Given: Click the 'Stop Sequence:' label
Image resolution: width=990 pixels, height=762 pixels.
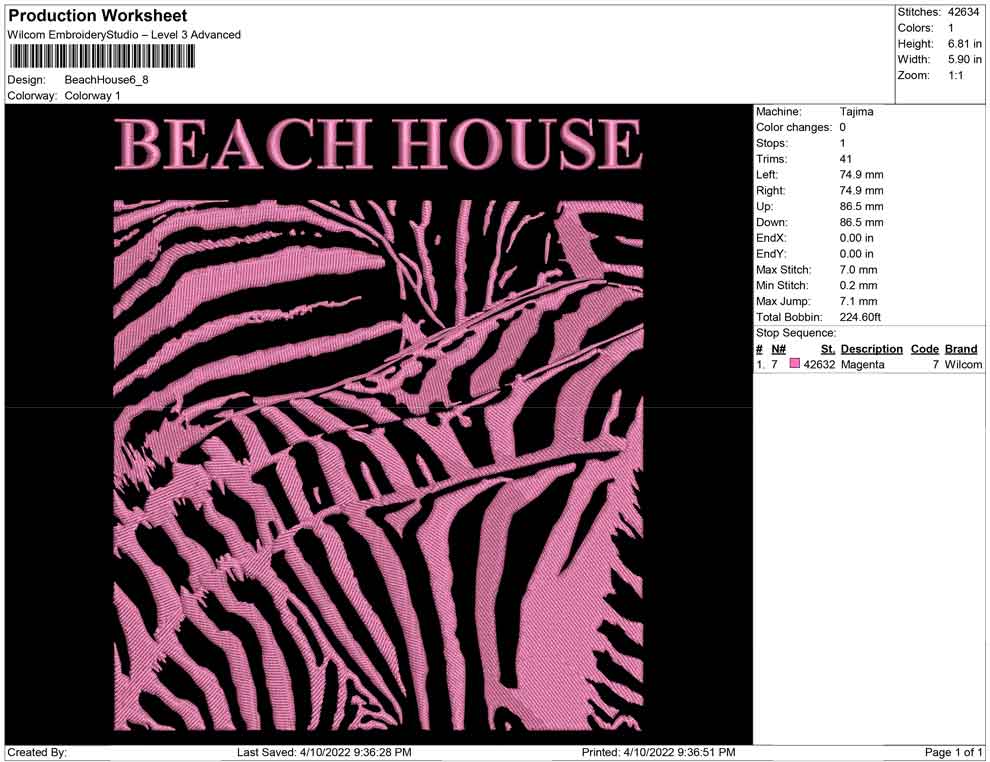Looking at the screenshot, I should coord(796,333).
